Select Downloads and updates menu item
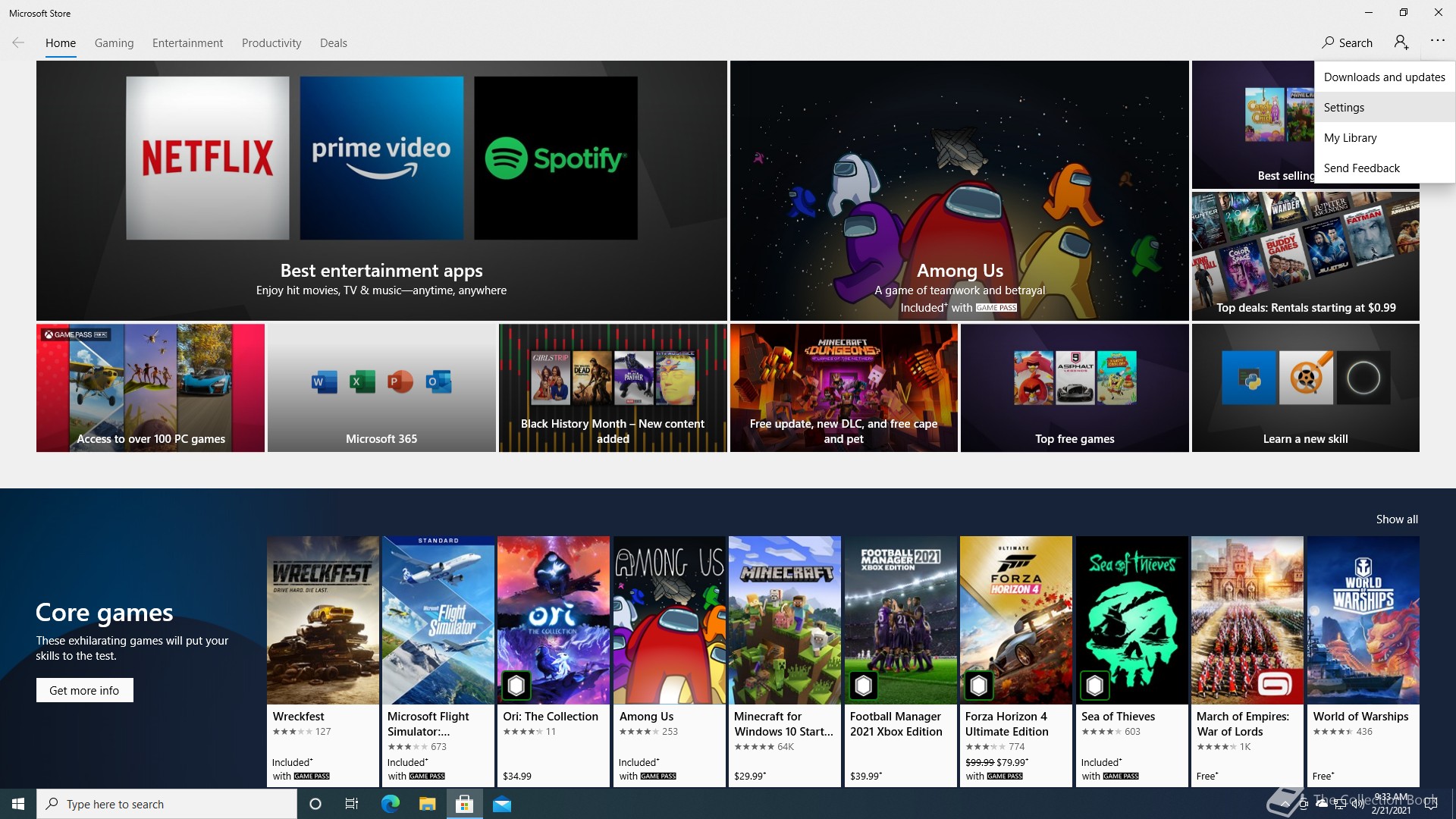Image resolution: width=1456 pixels, height=819 pixels. tap(1384, 77)
